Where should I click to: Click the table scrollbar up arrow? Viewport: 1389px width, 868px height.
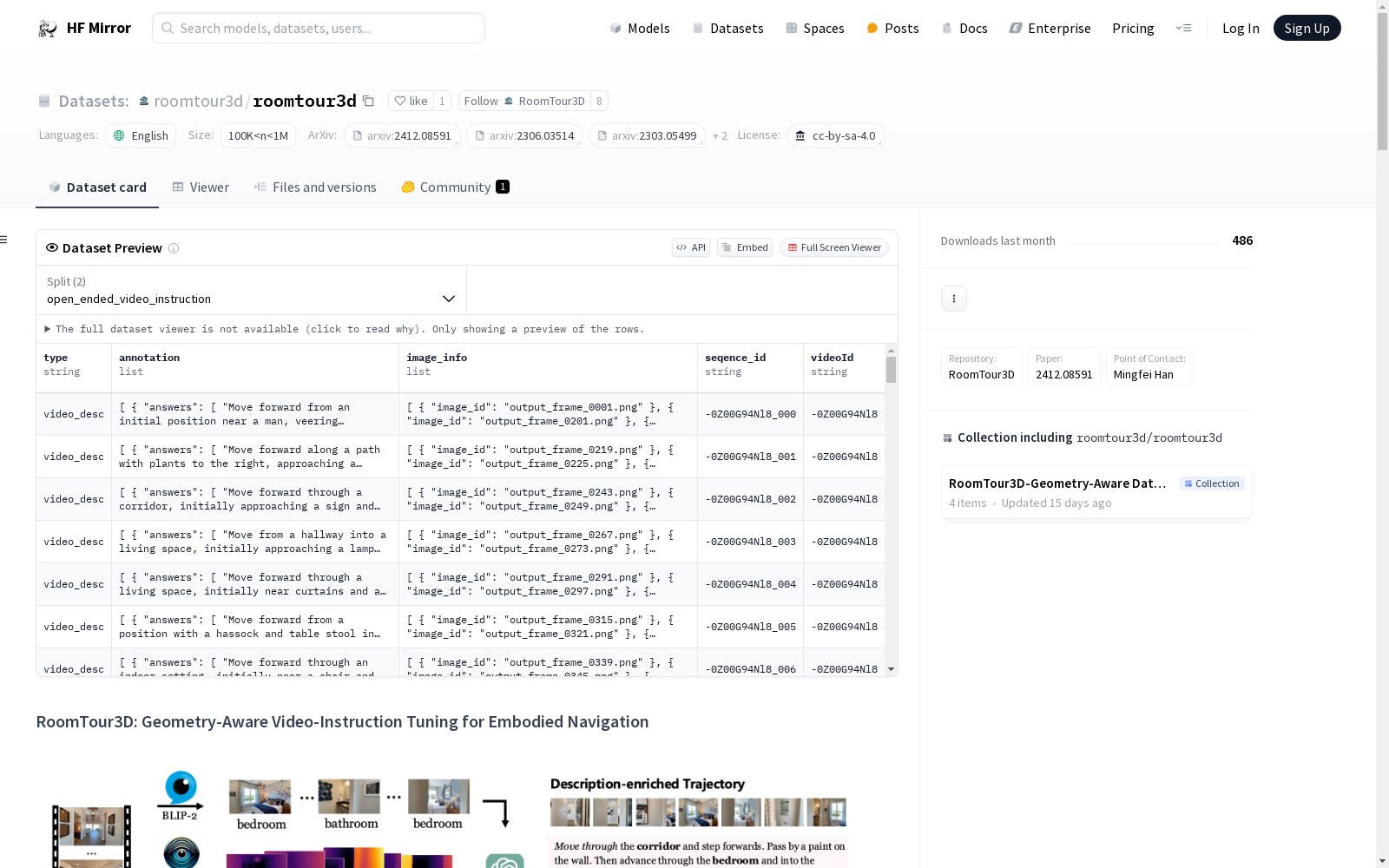(891, 351)
